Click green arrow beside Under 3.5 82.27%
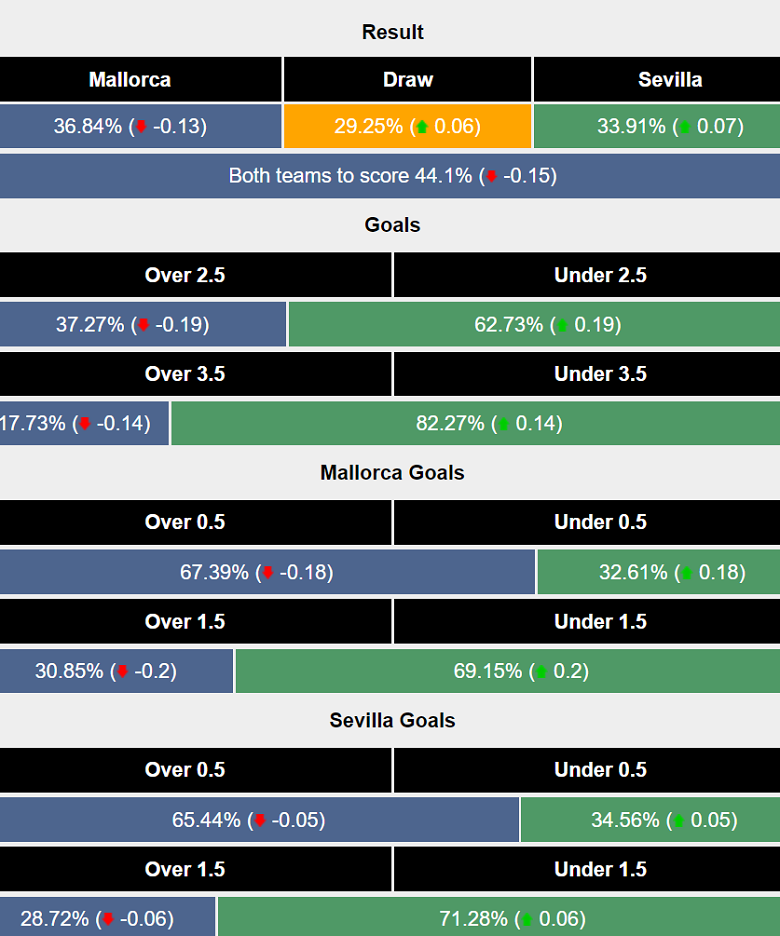 click(503, 424)
